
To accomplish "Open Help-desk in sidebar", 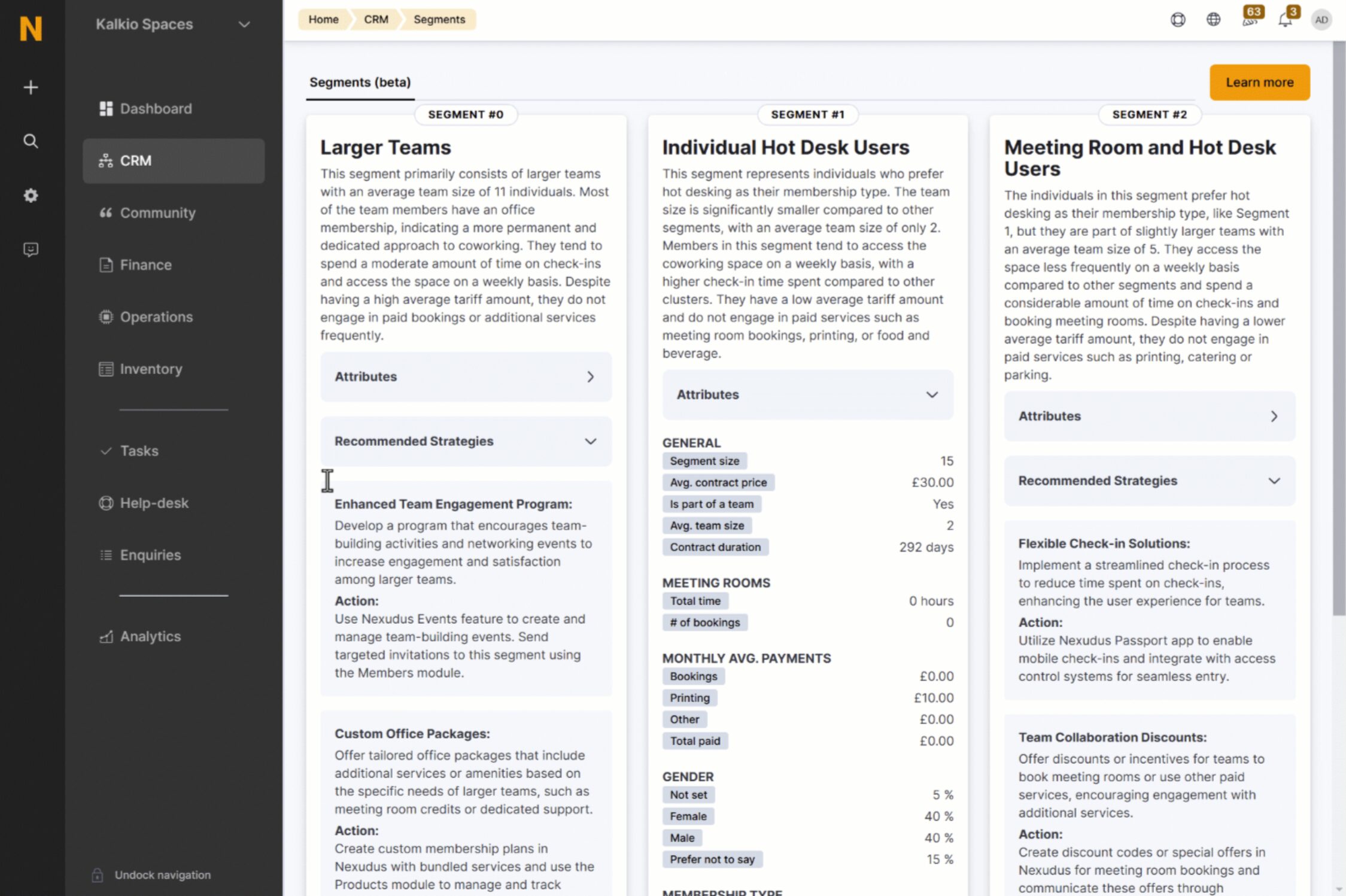I will pyautogui.click(x=154, y=503).
